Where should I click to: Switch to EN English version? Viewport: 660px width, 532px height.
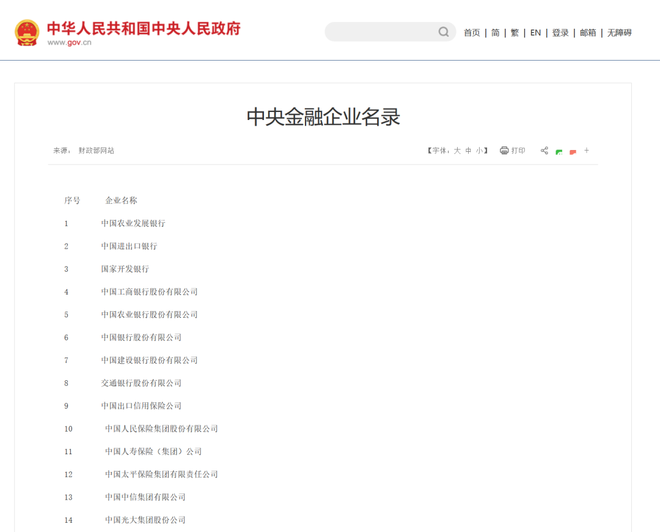(535, 33)
